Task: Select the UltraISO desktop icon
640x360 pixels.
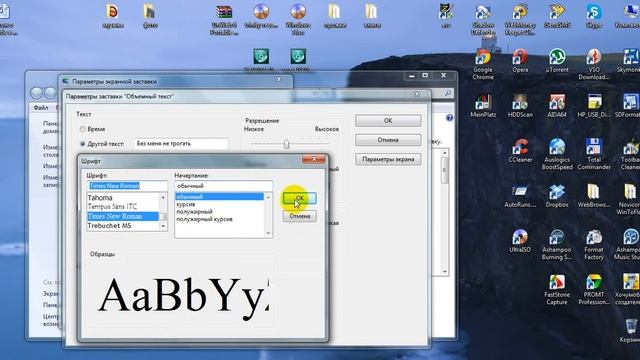Action: [520, 241]
